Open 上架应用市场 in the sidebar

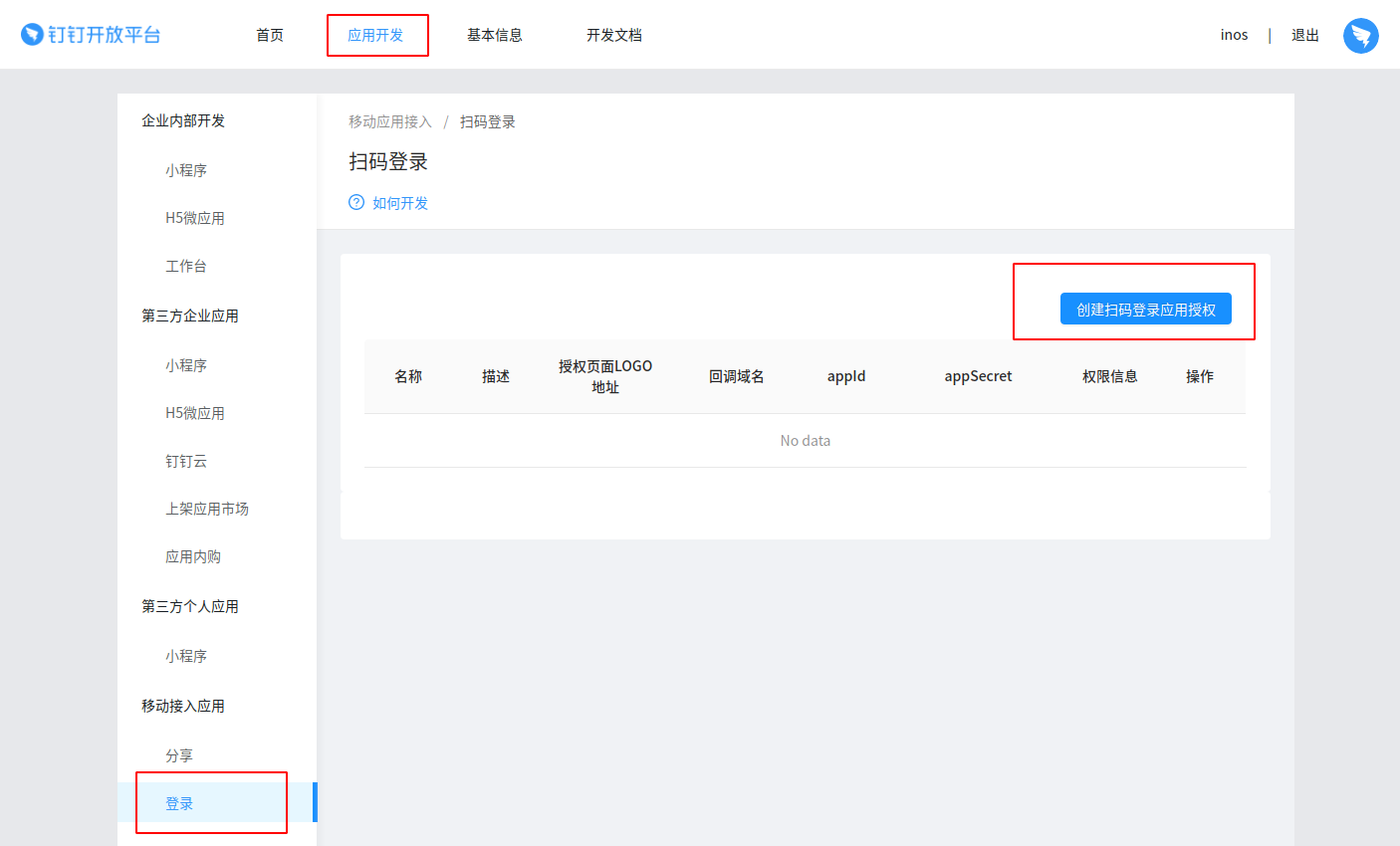point(207,509)
